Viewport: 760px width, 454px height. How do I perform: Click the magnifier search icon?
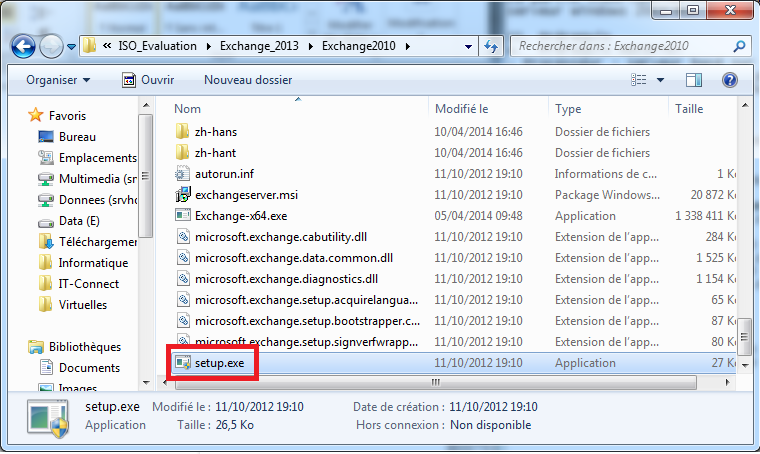click(x=739, y=46)
